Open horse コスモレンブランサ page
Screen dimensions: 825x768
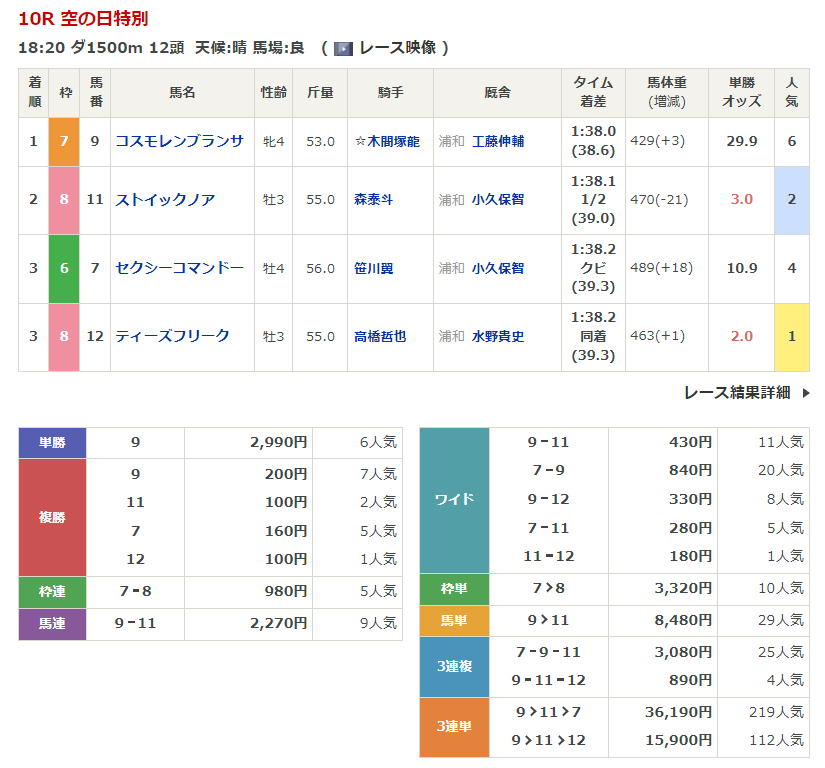click(179, 141)
